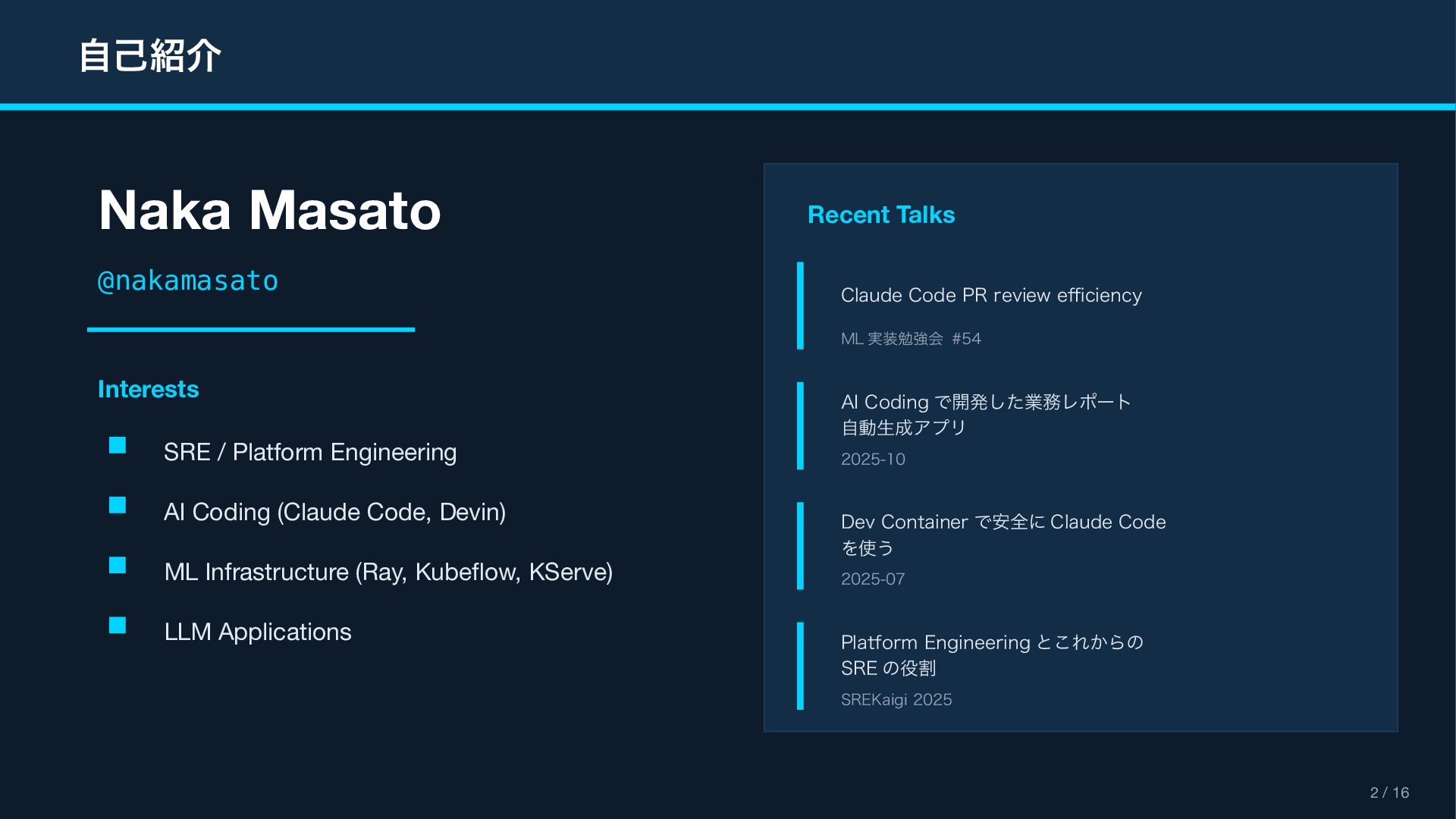The width and height of the screenshot is (1456, 819).
Task: Click the bullet icon beside AI Coding
Action: [118, 505]
